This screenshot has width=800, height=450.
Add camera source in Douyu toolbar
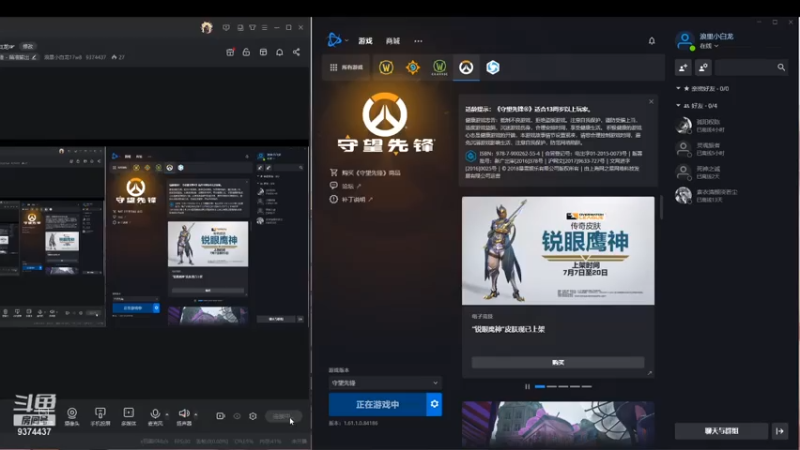coord(72,416)
